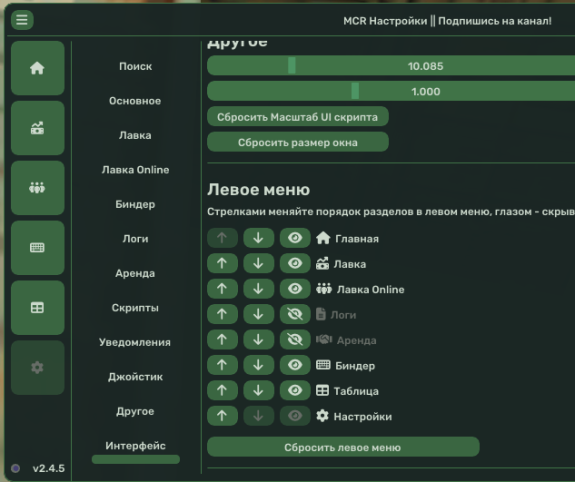Image resolution: width=575 pixels, height=482 pixels.
Task: Select the Скрипты menu section
Action: click(135, 308)
